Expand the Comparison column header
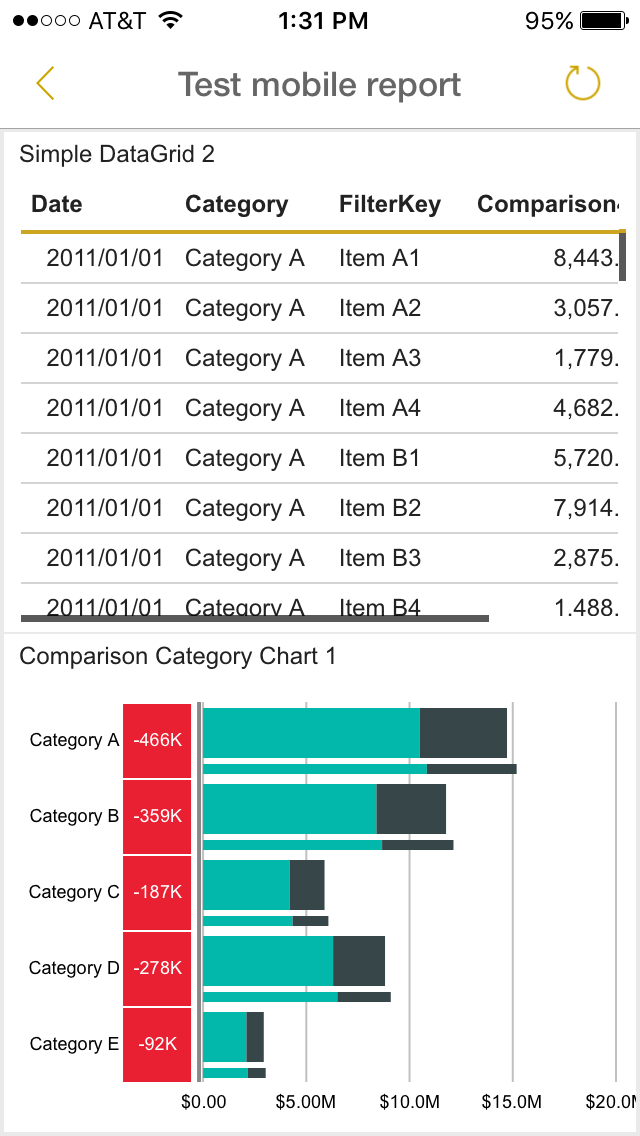This screenshot has width=640, height=1136. coord(547,204)
